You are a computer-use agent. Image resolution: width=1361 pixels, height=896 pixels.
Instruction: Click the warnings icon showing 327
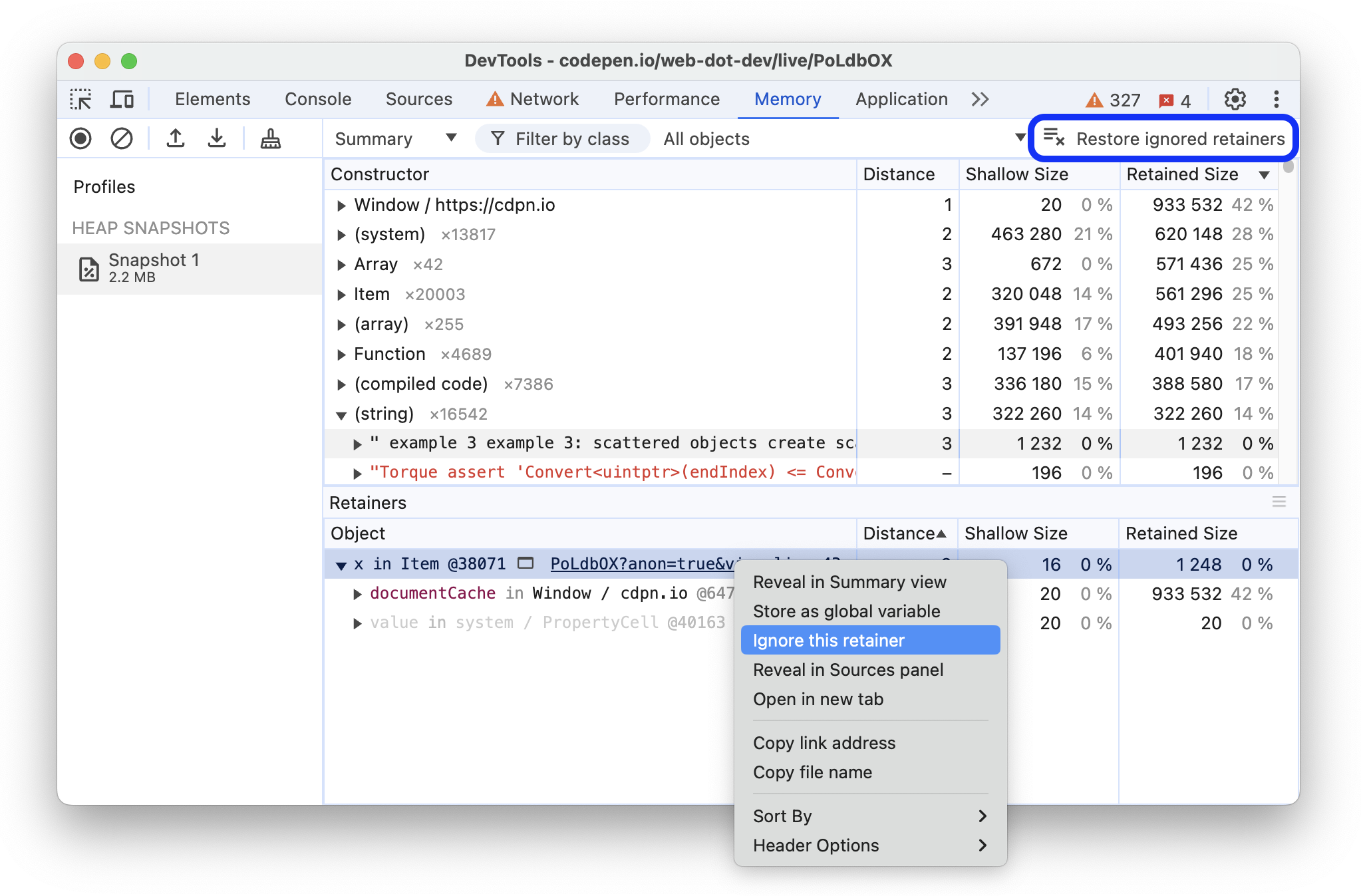click(x=1095, y=98)
